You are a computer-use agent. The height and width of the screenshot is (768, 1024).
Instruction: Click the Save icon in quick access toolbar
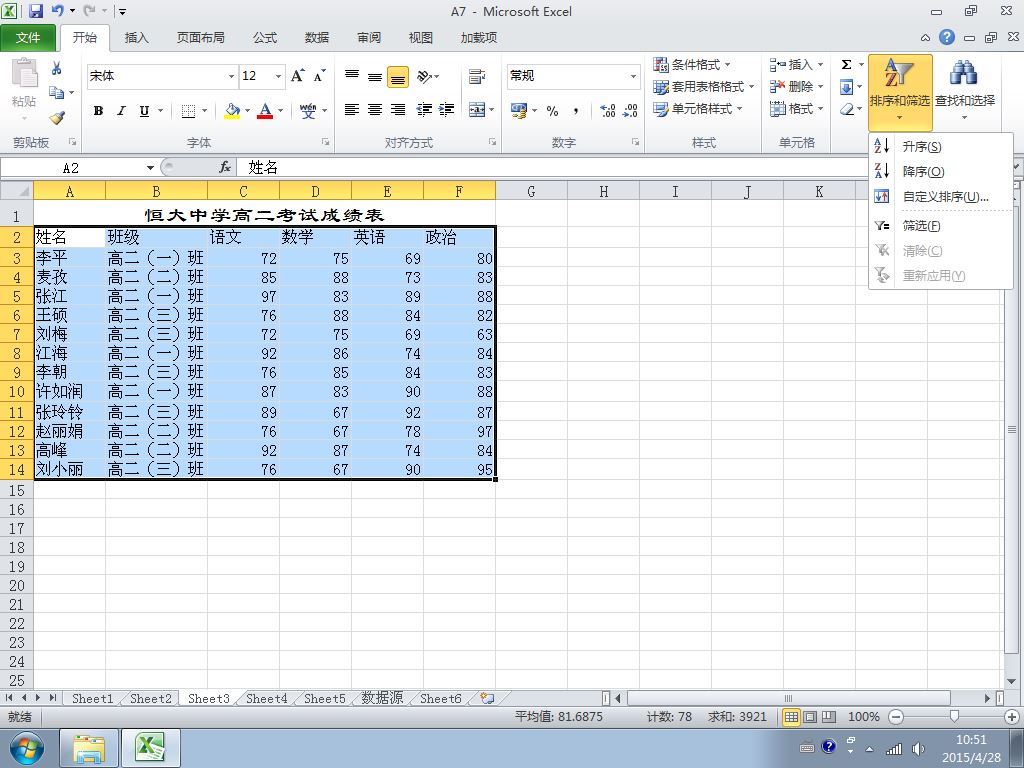(35, 11)
